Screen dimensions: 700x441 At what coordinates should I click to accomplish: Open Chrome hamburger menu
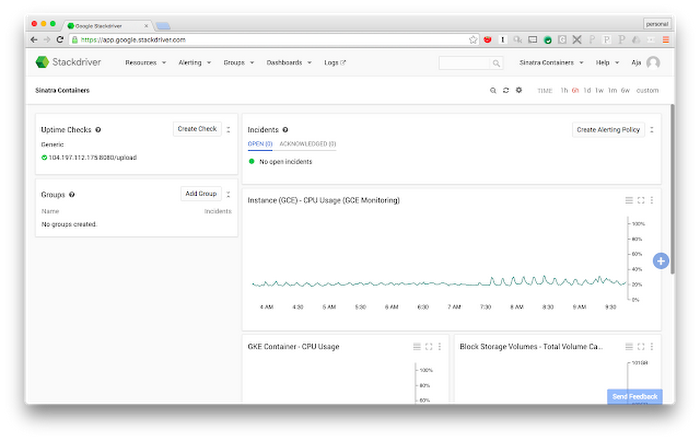[666, 40]
